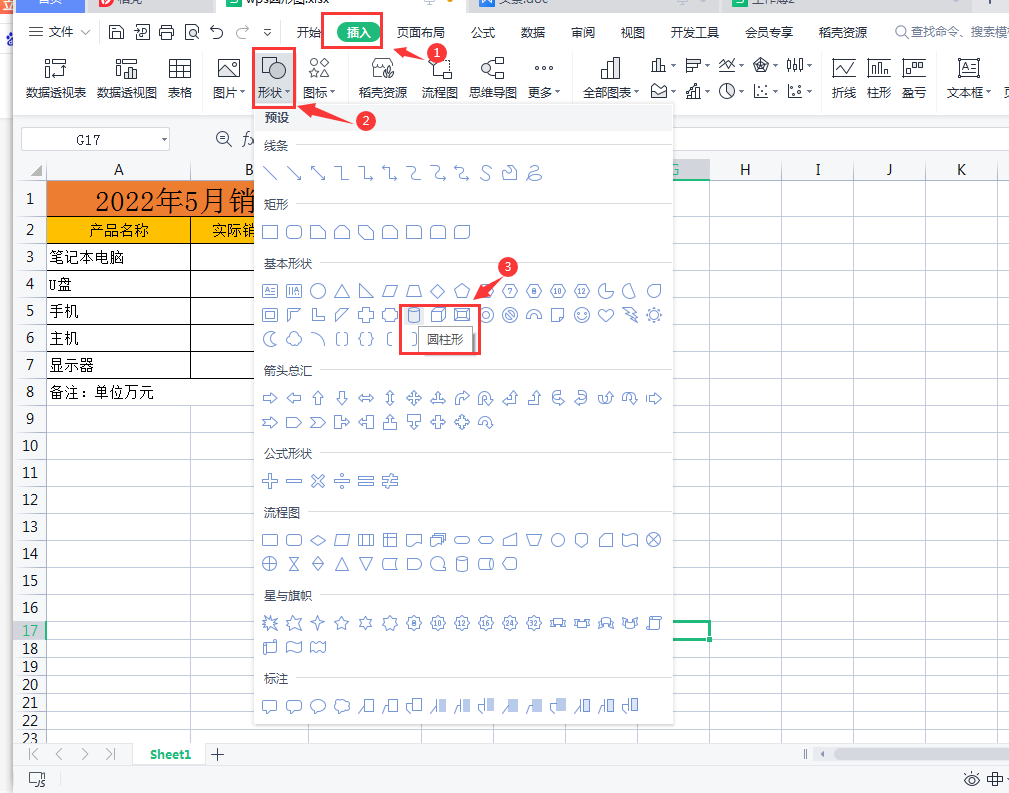Image resolution: width=1009 pixels, height=793 pixels.
Task: Open the 会员专享 tab
Action: pyautogui.click(x=769, y=32)
